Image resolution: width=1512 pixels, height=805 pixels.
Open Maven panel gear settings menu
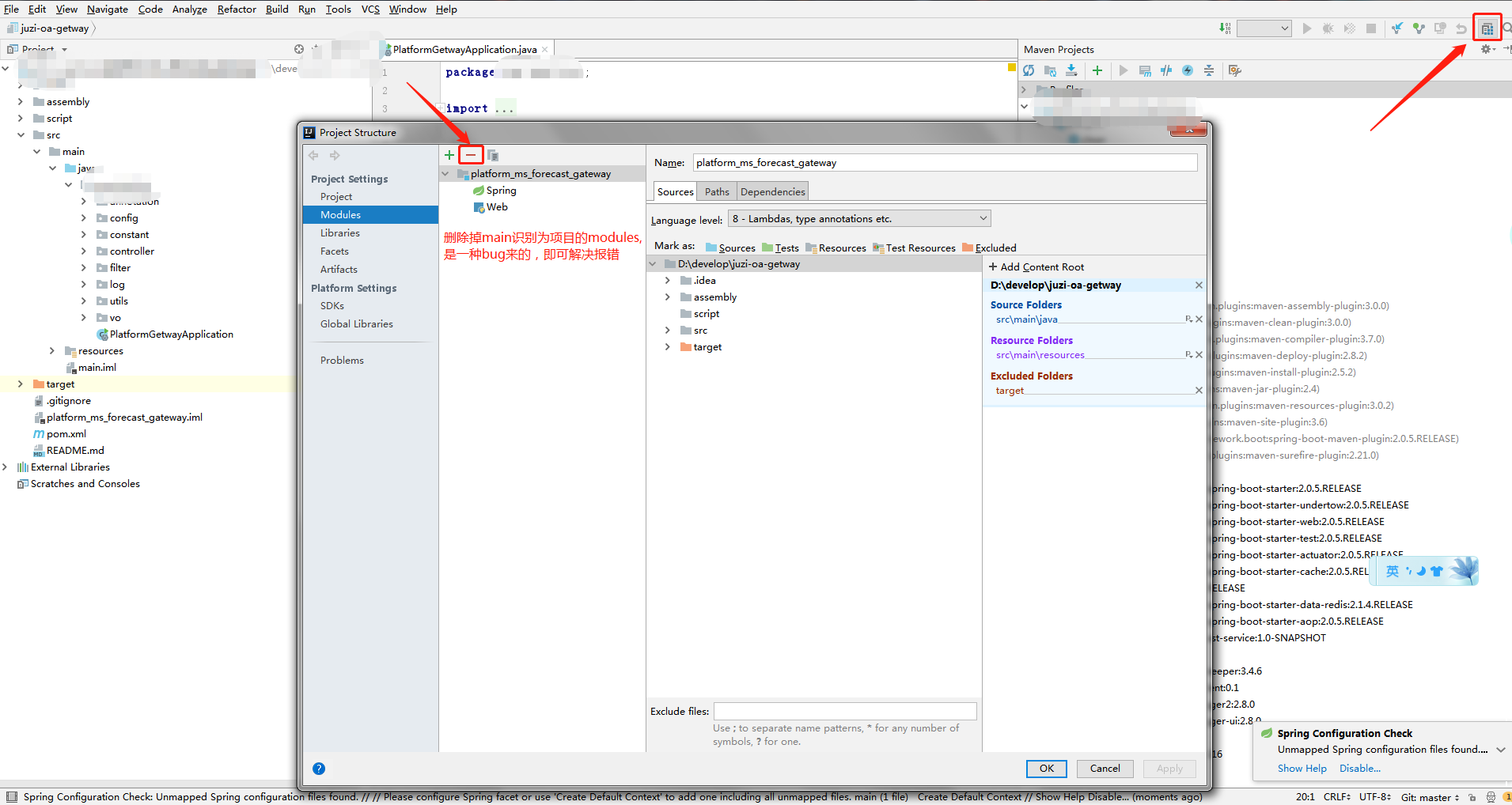1487,49
